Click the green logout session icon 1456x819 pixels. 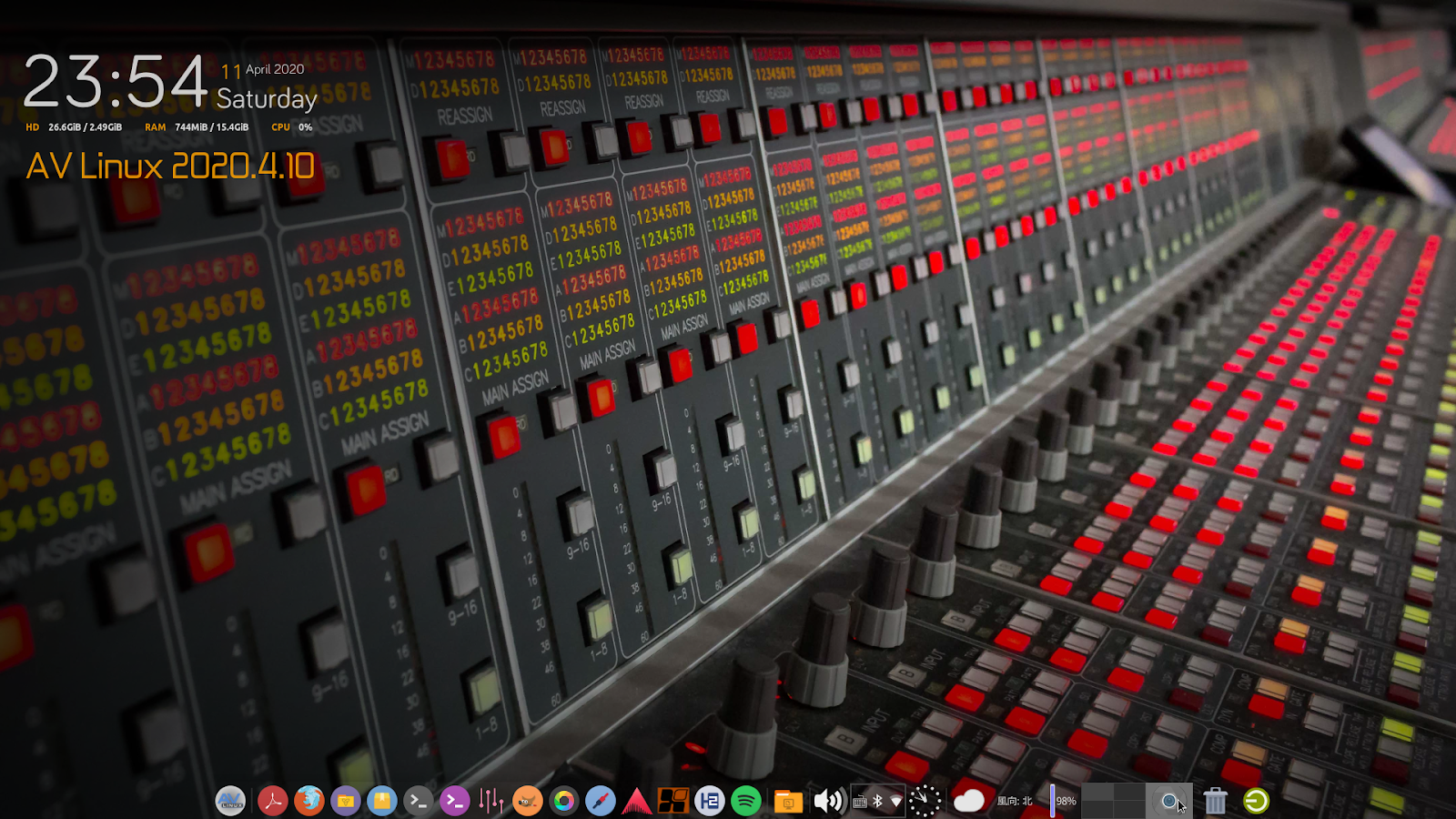click(x=1256, y=801)
